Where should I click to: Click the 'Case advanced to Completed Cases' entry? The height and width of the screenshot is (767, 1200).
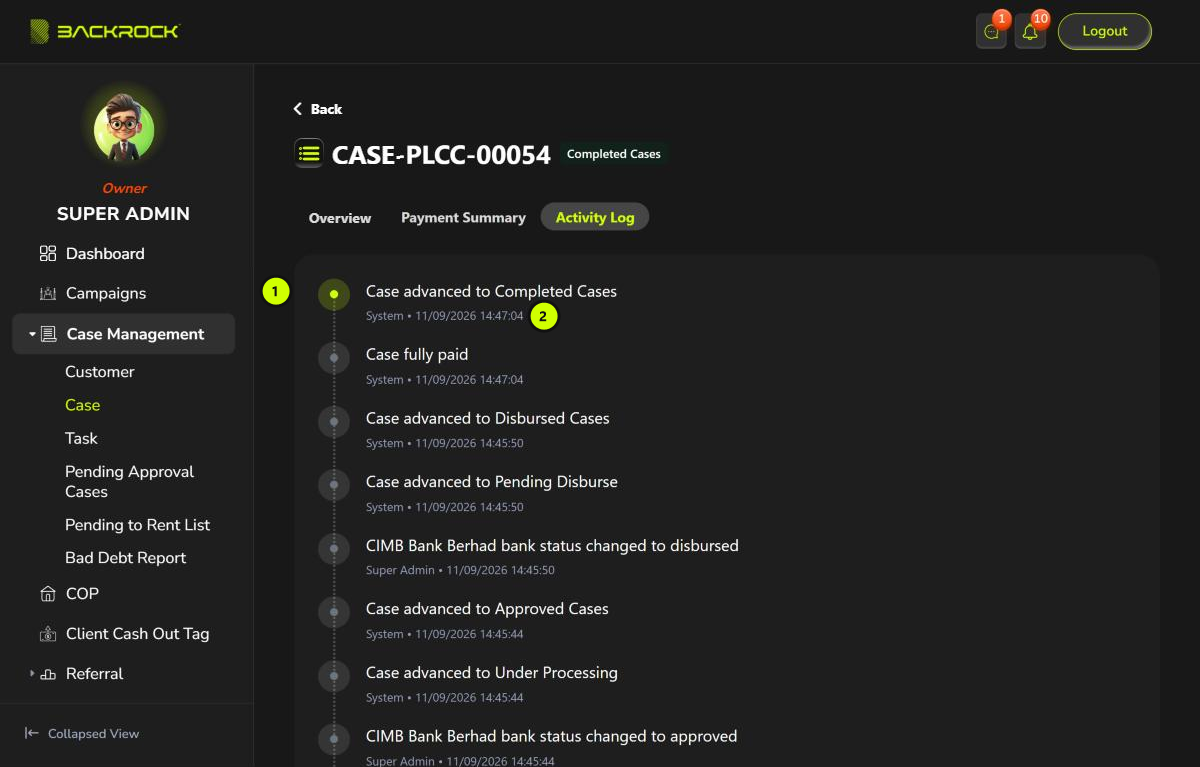coord(491,291)
